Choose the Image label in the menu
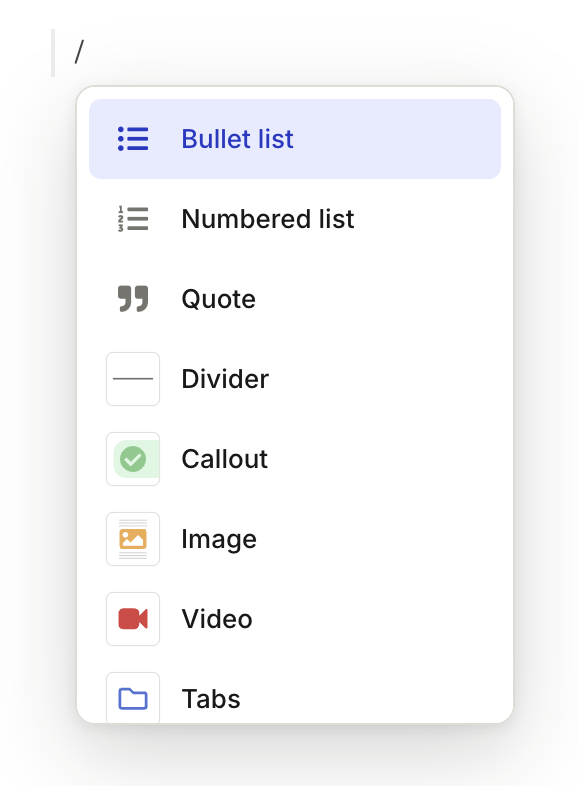This screenshot has height=786, width=578. 219,539
